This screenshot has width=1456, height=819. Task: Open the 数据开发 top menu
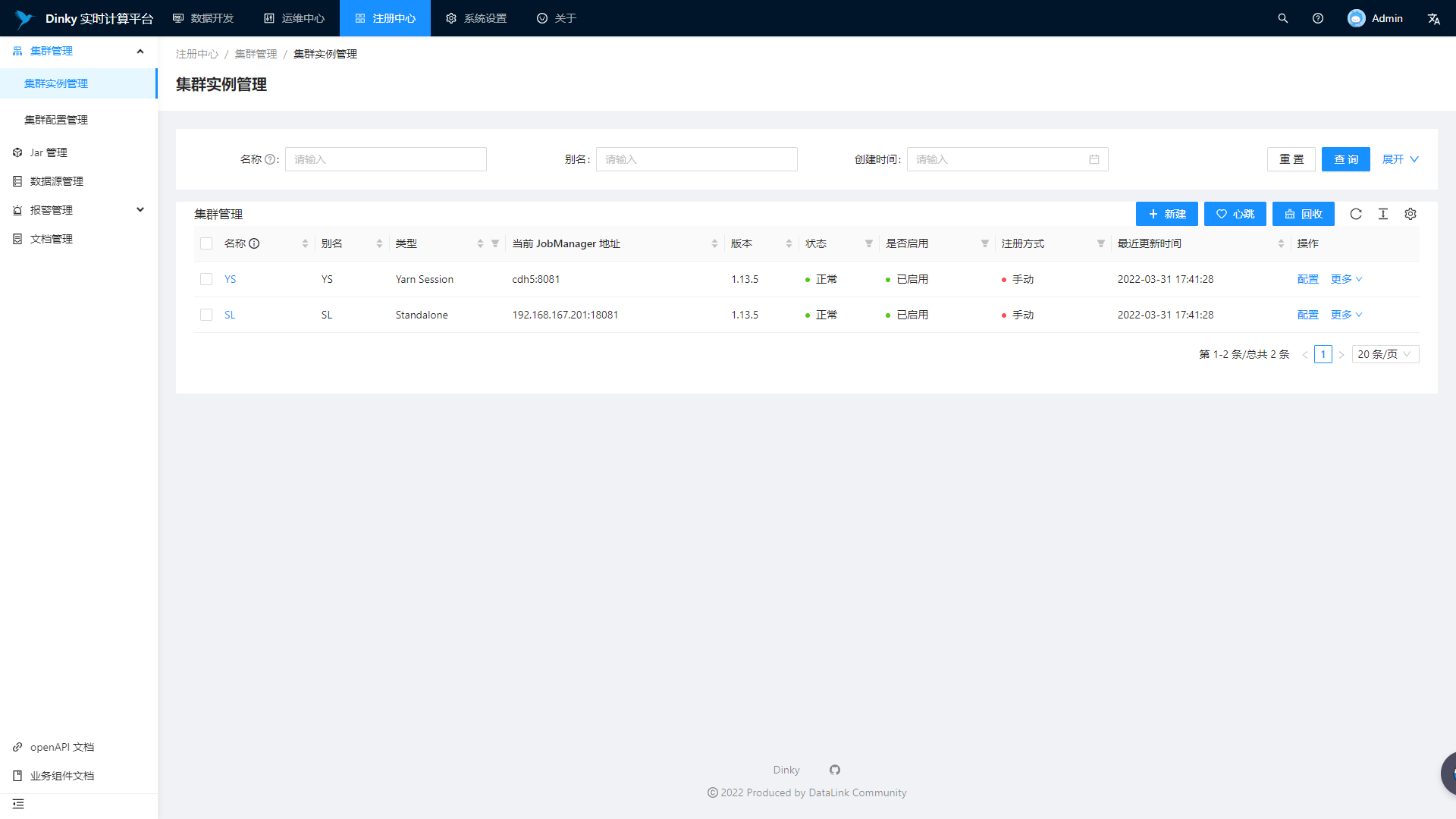pos(203,18)
